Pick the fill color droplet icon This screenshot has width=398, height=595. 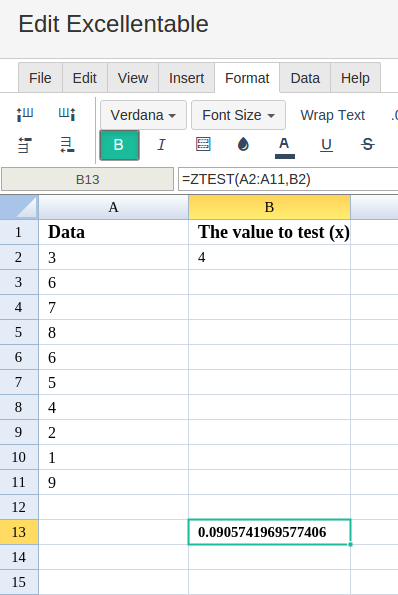[x=243, y=145]
